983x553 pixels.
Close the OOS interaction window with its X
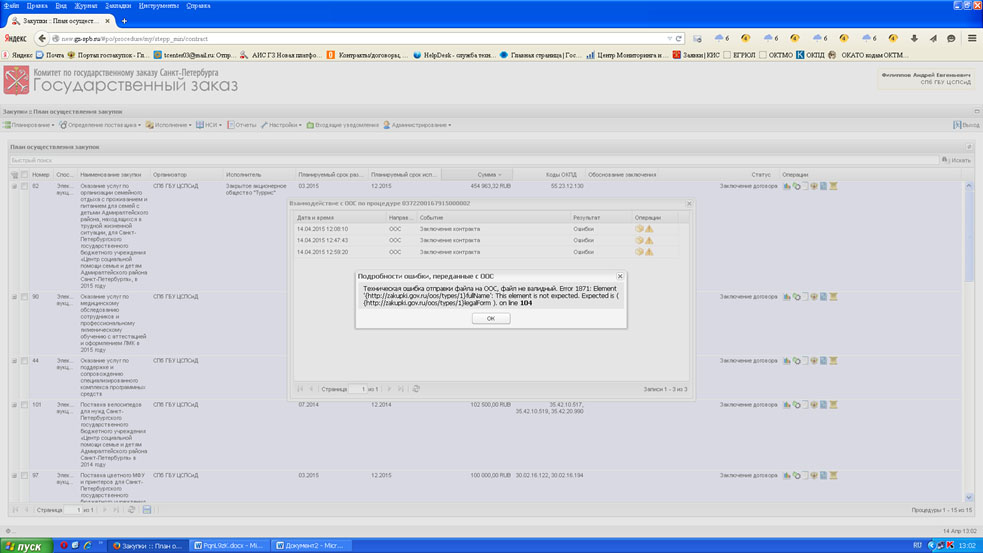[689, 203]
